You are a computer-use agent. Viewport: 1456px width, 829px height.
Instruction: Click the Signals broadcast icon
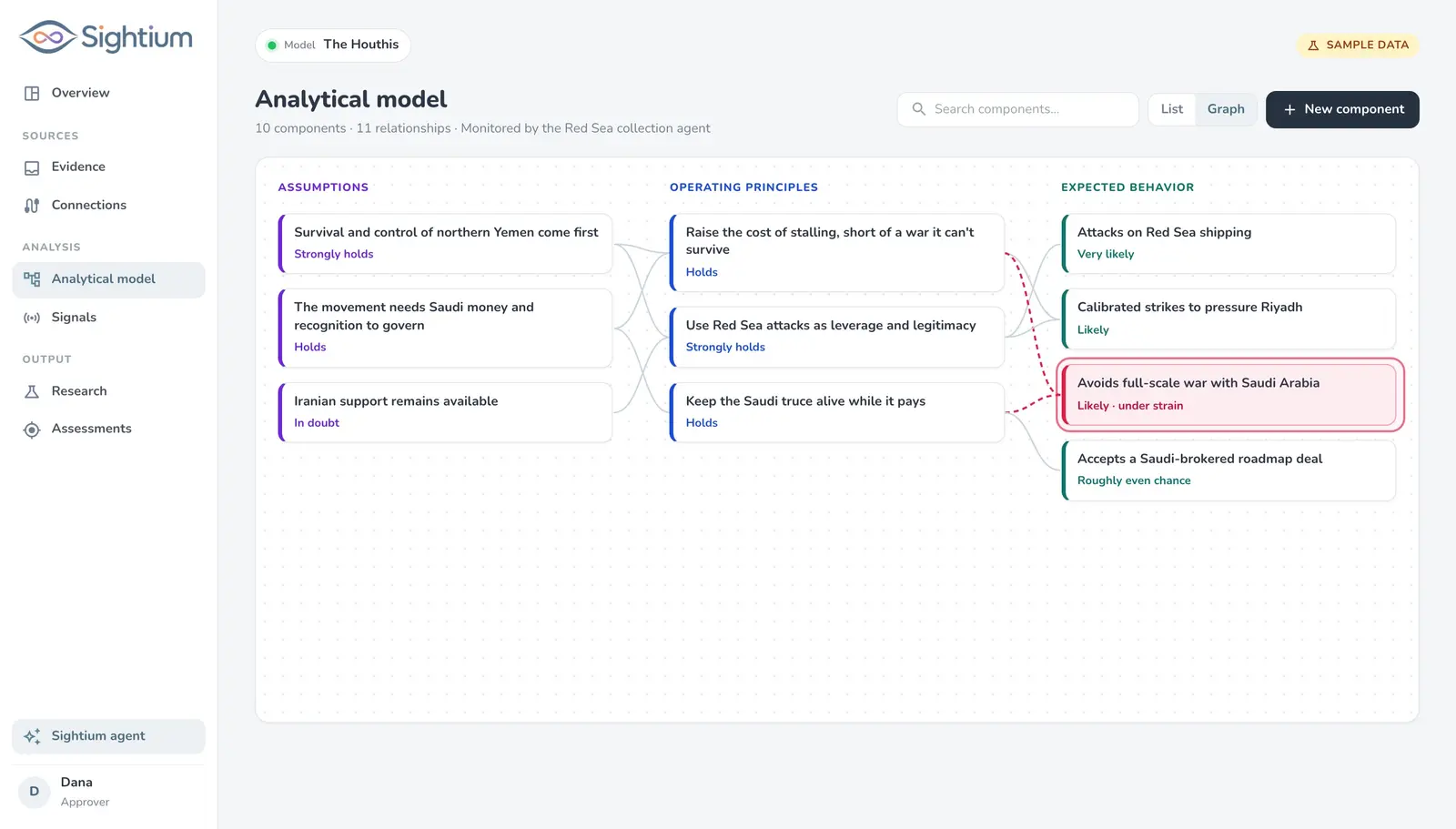tap(32, 318)
